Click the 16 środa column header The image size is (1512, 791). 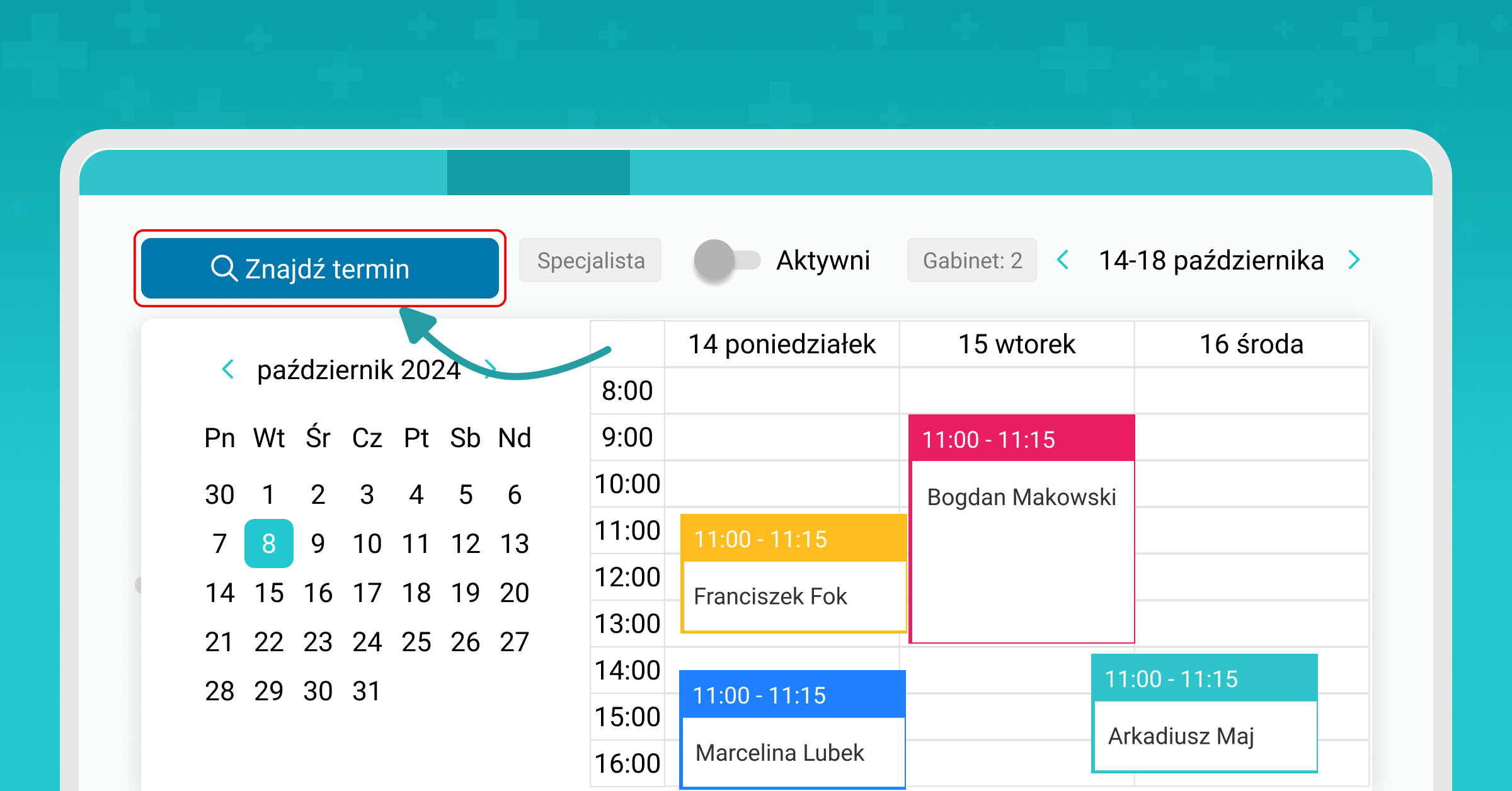tap(1252, 344)
